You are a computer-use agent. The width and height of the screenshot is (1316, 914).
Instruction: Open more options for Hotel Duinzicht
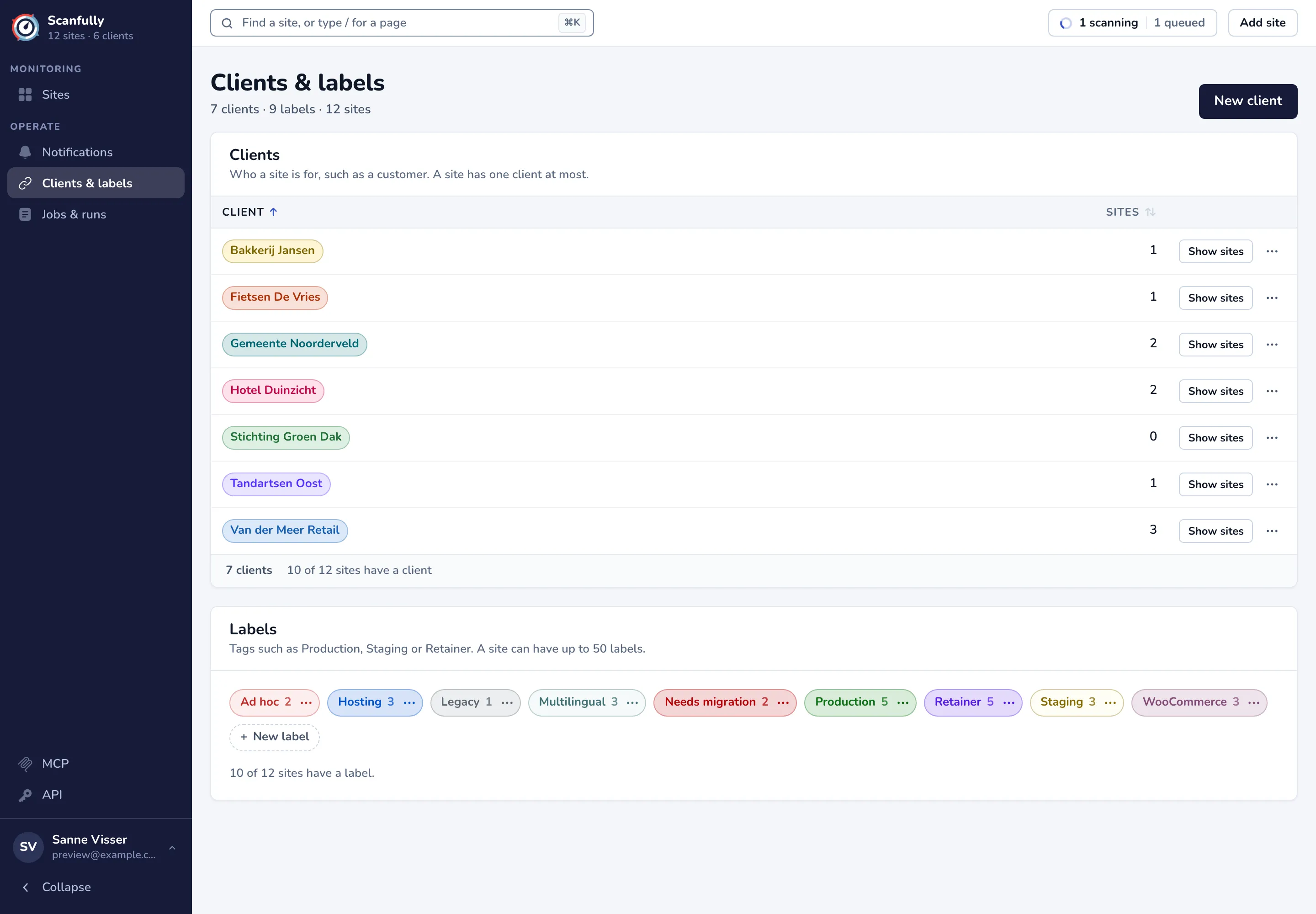tap(1272, 391)
